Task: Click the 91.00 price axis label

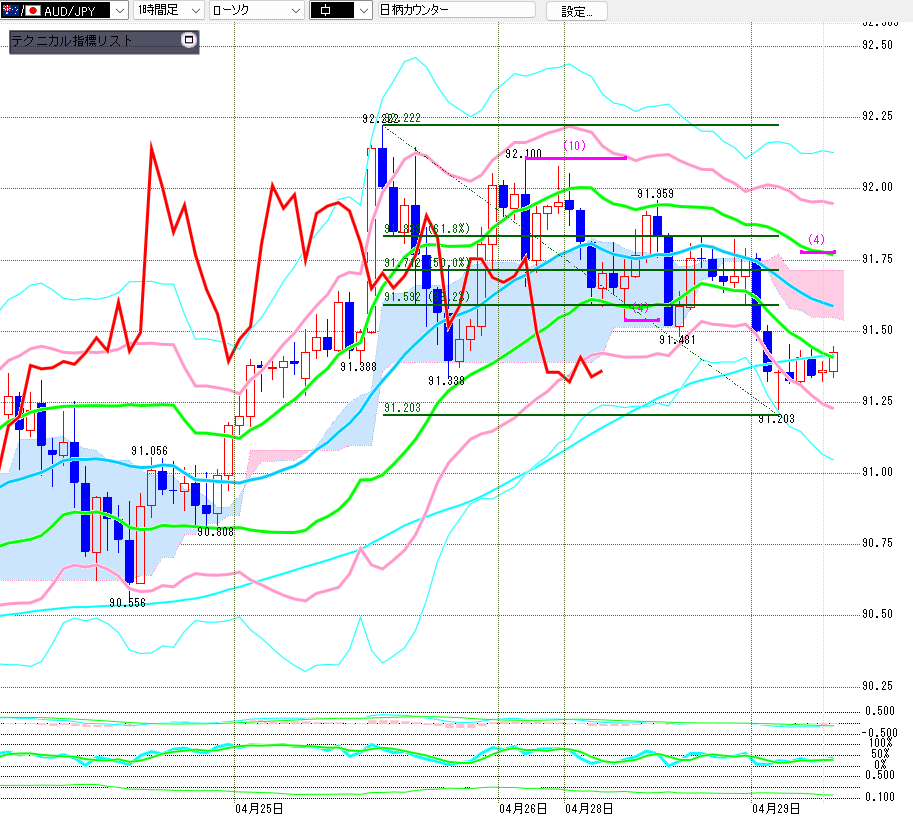Action: point(877,472)
